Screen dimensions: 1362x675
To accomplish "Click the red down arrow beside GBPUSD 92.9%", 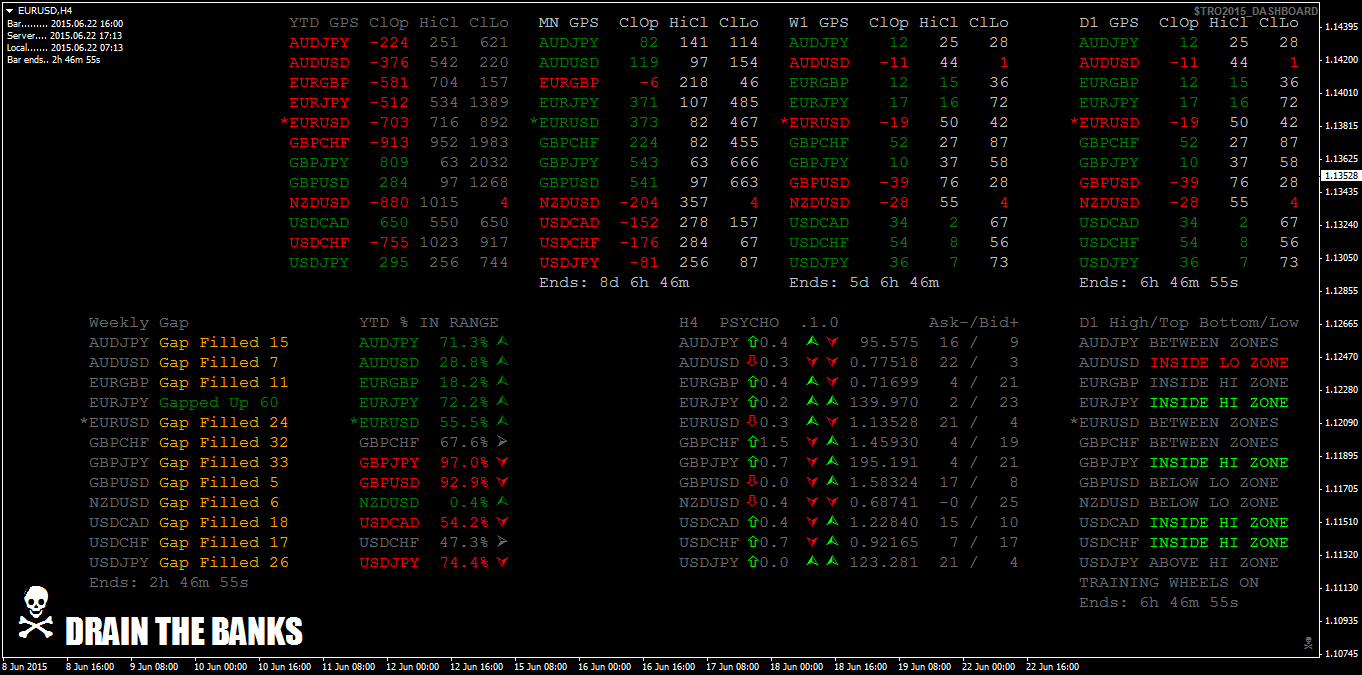I will coord(502,482).
